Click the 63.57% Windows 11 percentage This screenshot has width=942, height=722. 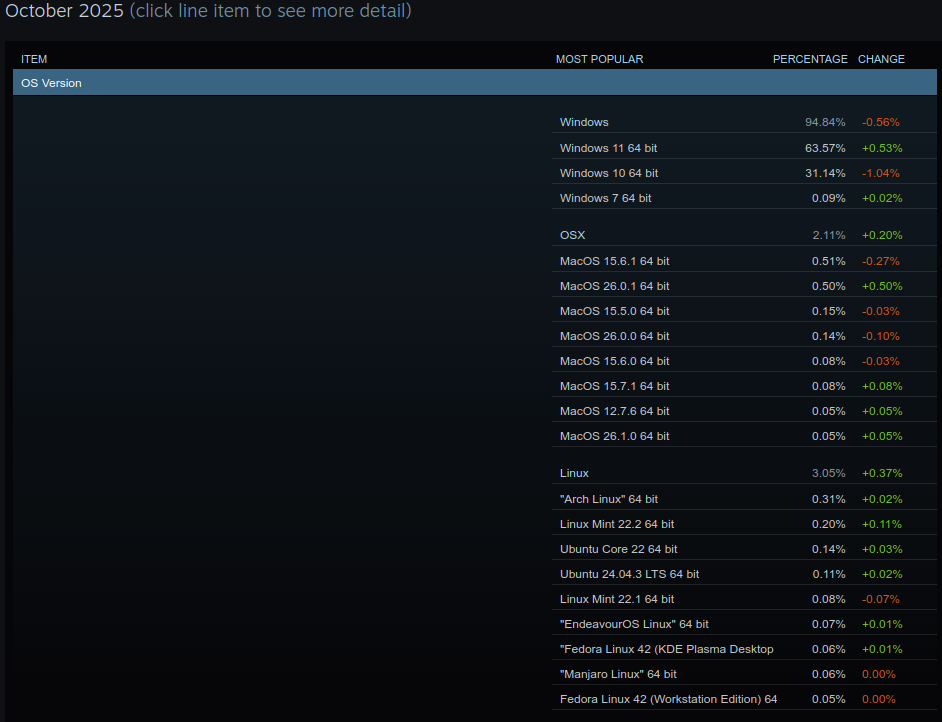coord(825,148)
